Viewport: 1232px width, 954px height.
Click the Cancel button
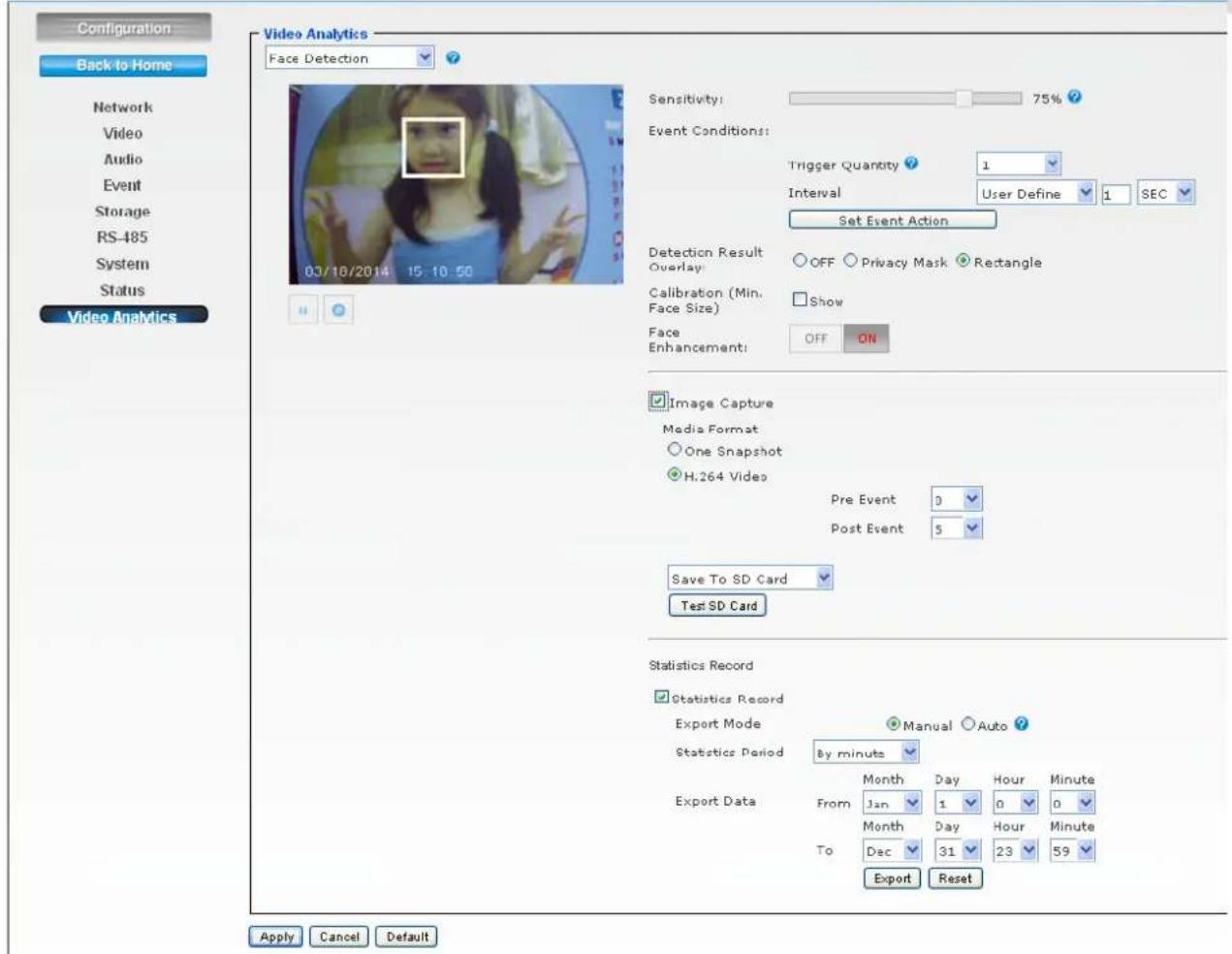click(339, 937)
